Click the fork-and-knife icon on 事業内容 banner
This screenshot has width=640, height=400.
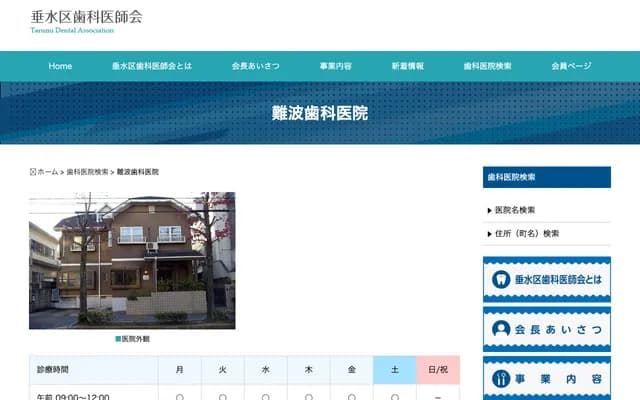pyautogui.click(x=502, y=379)
